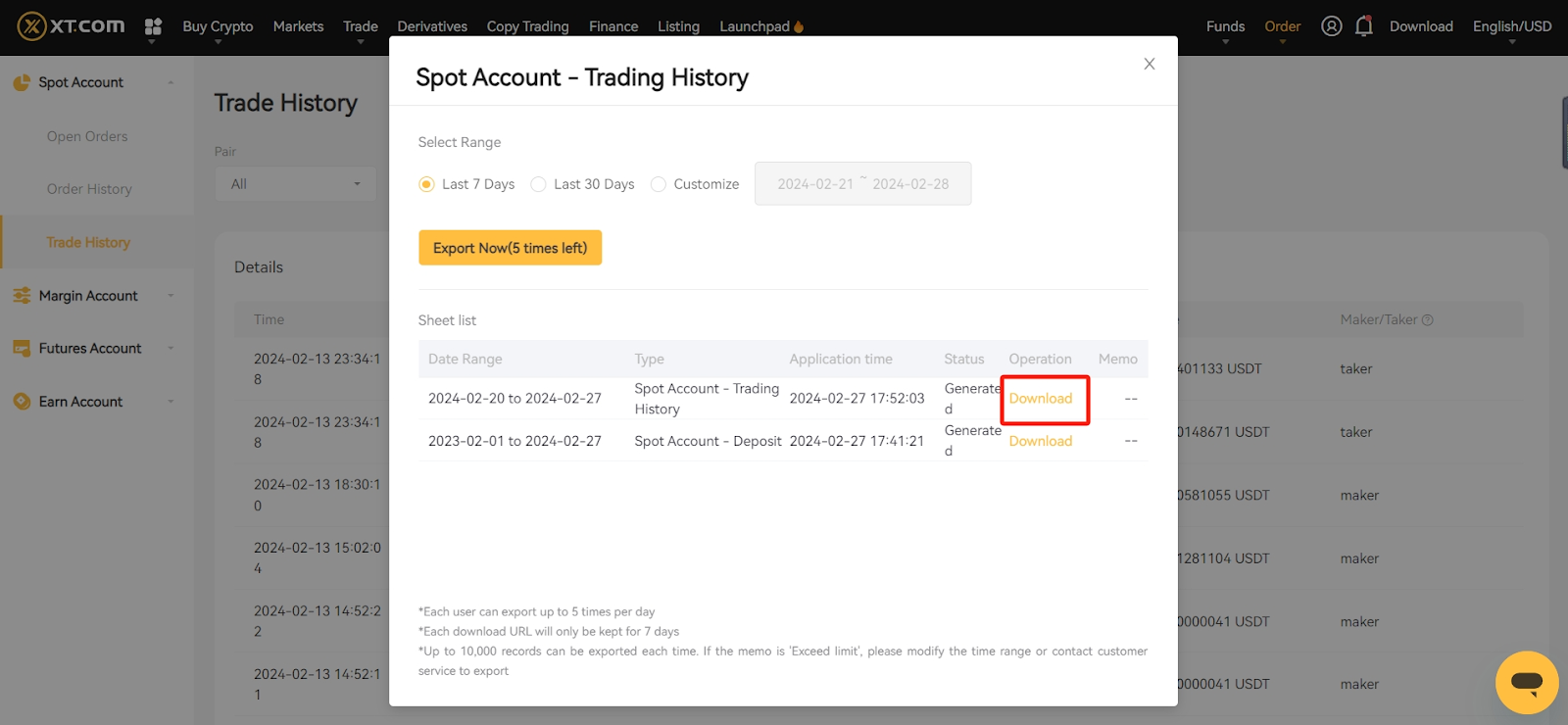This screenshot has height=725, width=1568.
Task: Open the apps grid icon
Action: [153, 26]
